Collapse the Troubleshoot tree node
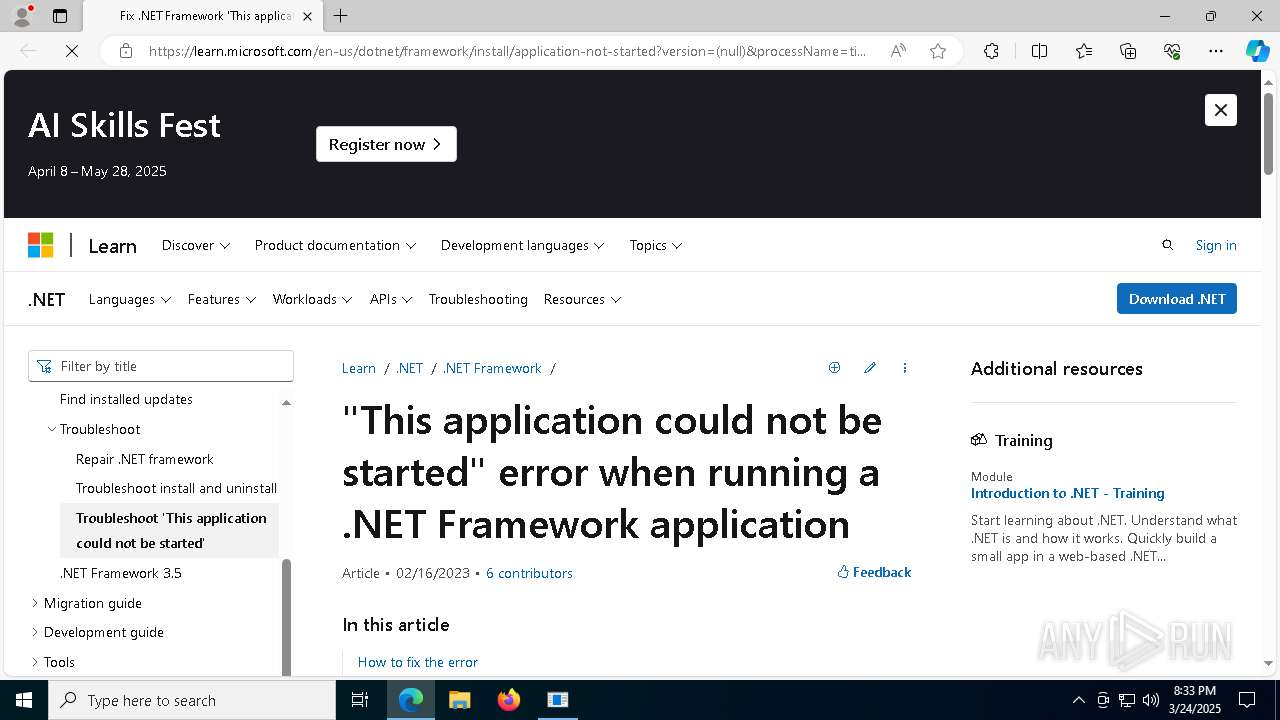 [52, 429]
